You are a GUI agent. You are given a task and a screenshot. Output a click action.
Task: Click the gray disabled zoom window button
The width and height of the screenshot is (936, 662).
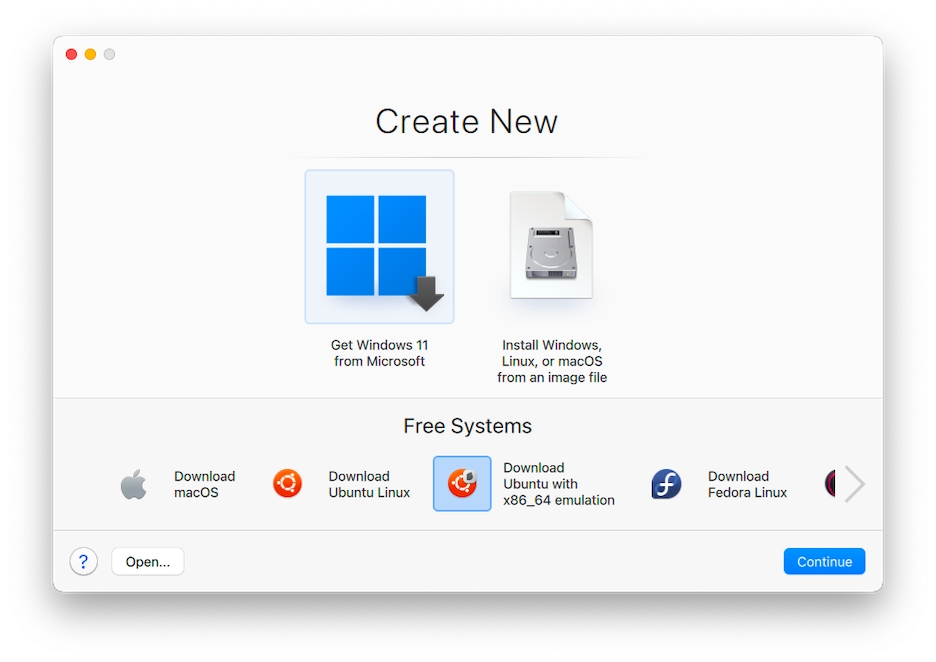[110, 54]
